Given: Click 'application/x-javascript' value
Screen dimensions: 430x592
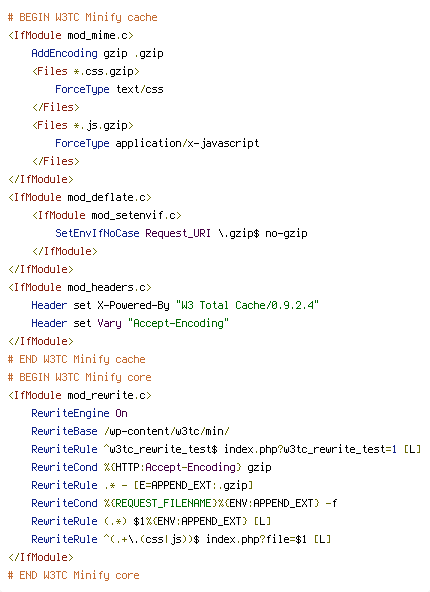Looking at the screenshot, I should click(187, 143).
